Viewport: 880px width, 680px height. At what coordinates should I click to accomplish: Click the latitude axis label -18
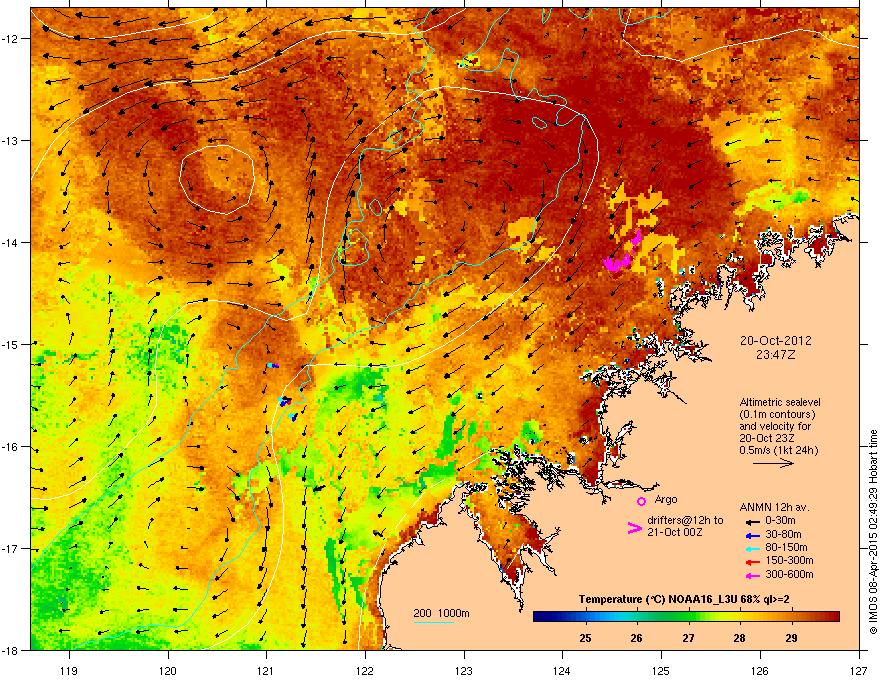[11, 650]
